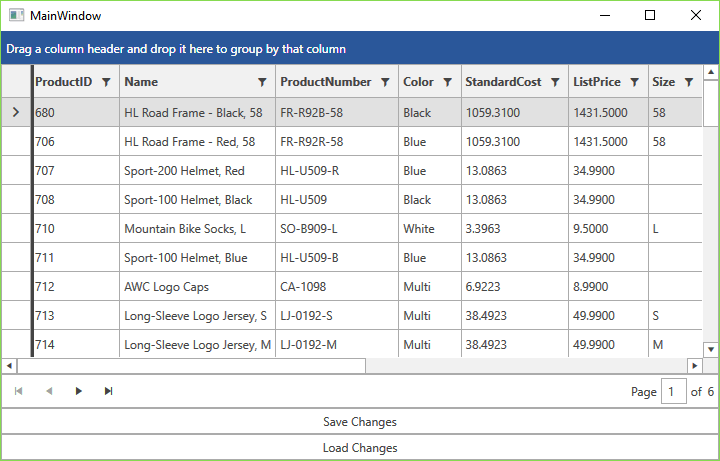The height and width of the screenshot is (461, 720).
Task: Select cell 'Mountain Bike Socks, L'
Action: pos(197,228)
